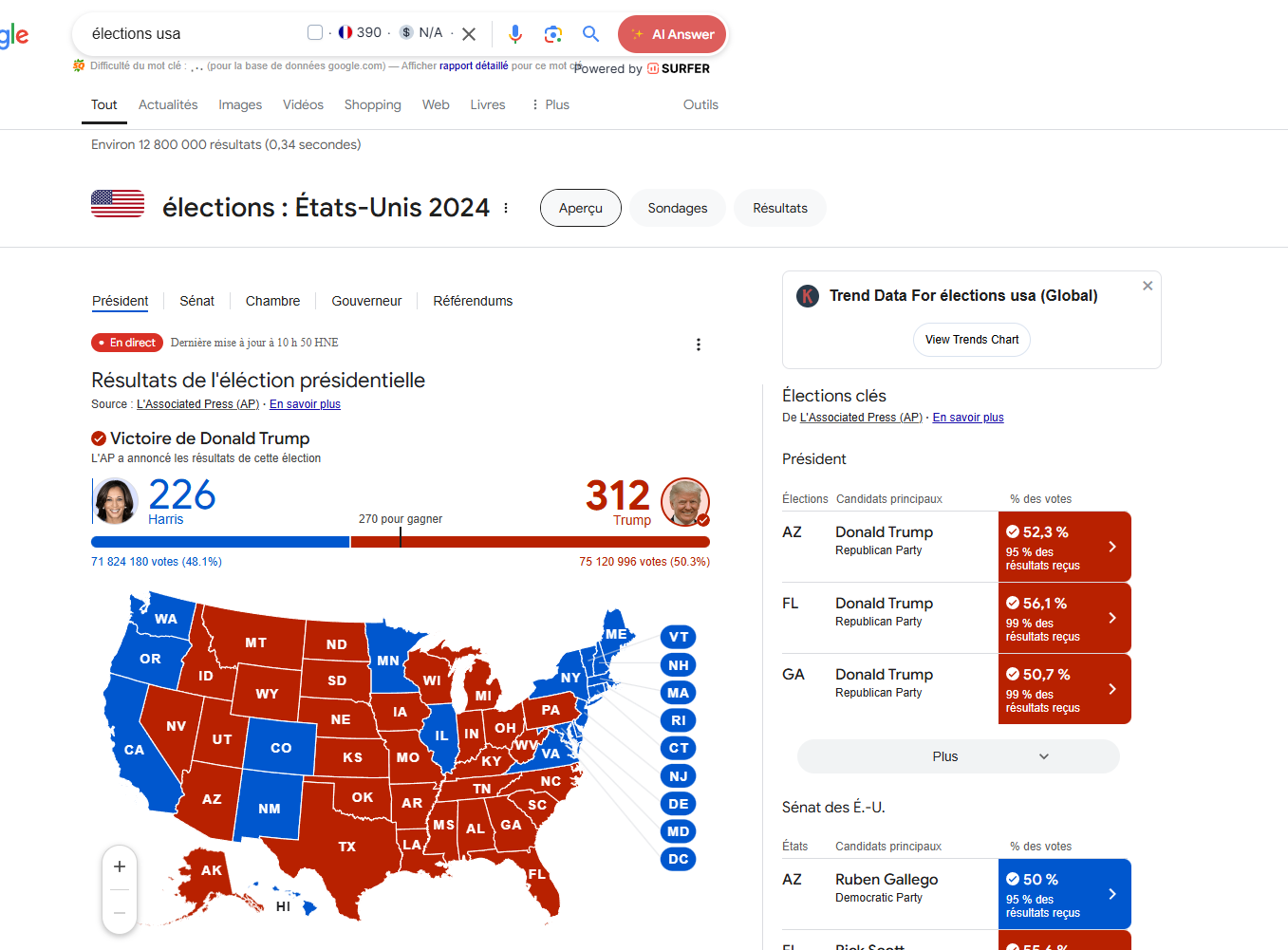Viewport: 1288px width, 950px height.
Task: Click the AI Answer button
Action: coord(672,34)
